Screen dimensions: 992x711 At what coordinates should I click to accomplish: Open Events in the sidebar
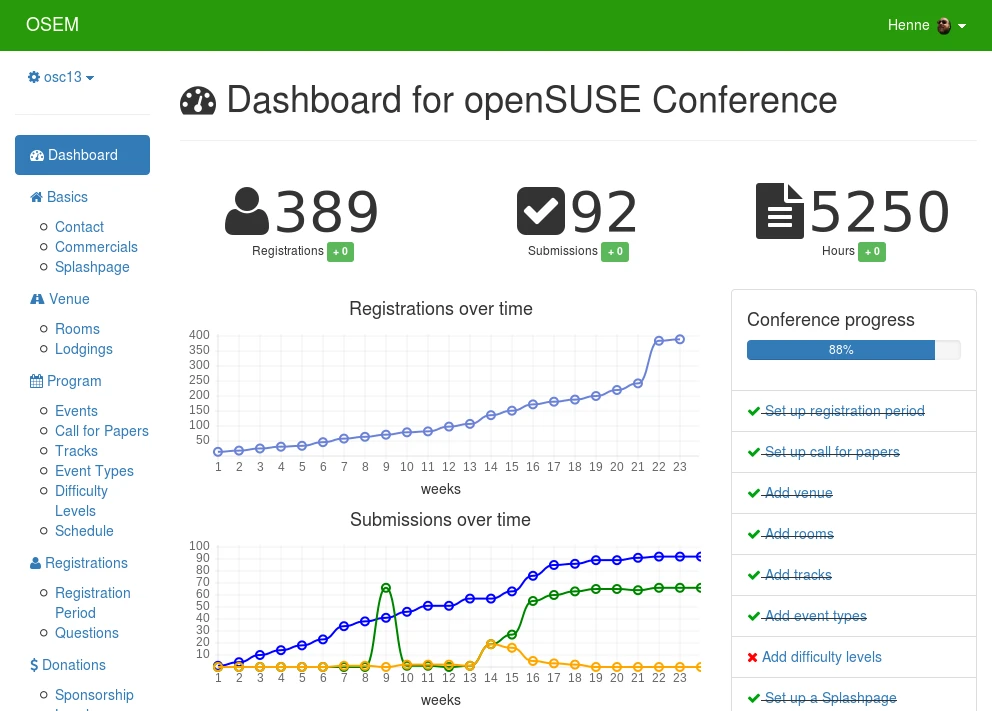pos(77,411)
